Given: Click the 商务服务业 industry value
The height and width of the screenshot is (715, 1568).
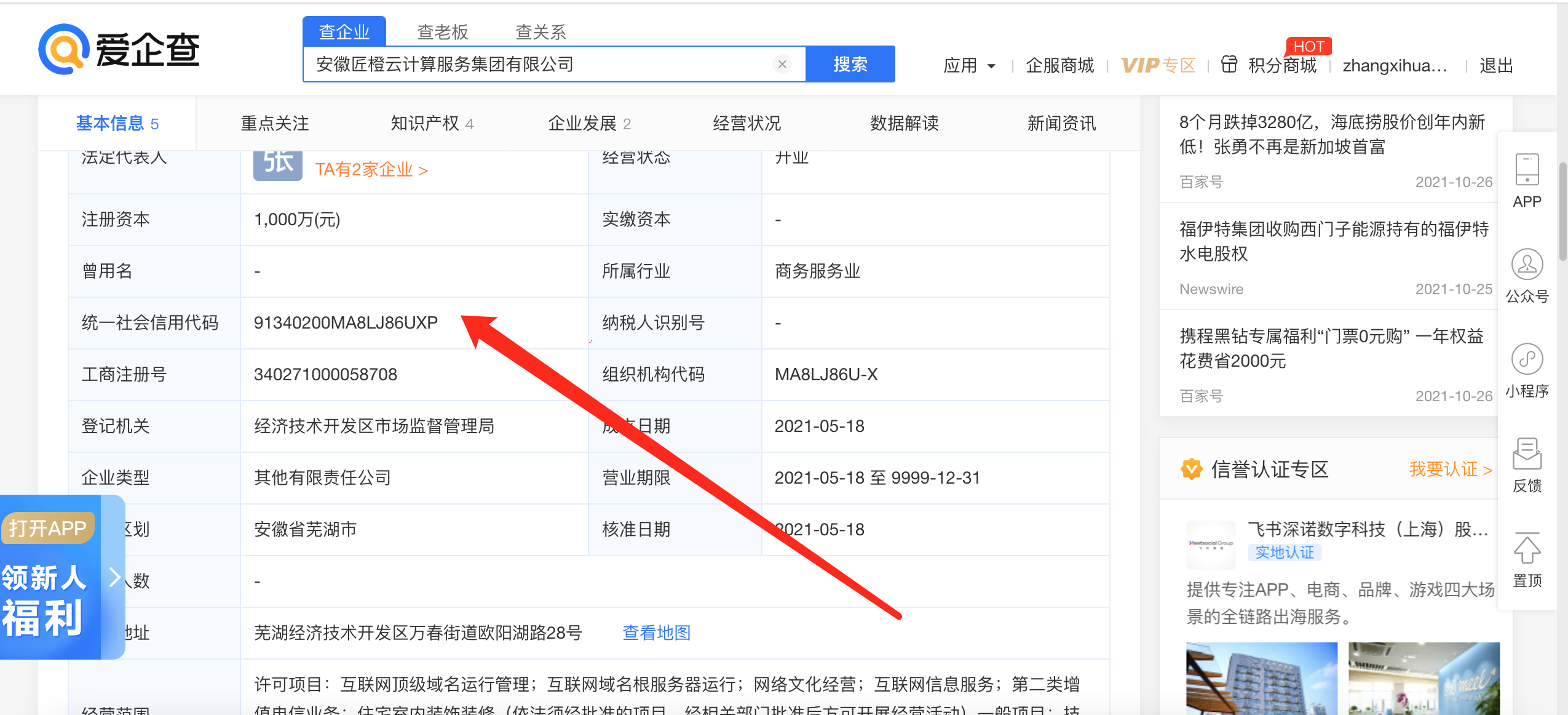Looking at the screenshot, I should (817, 271).
